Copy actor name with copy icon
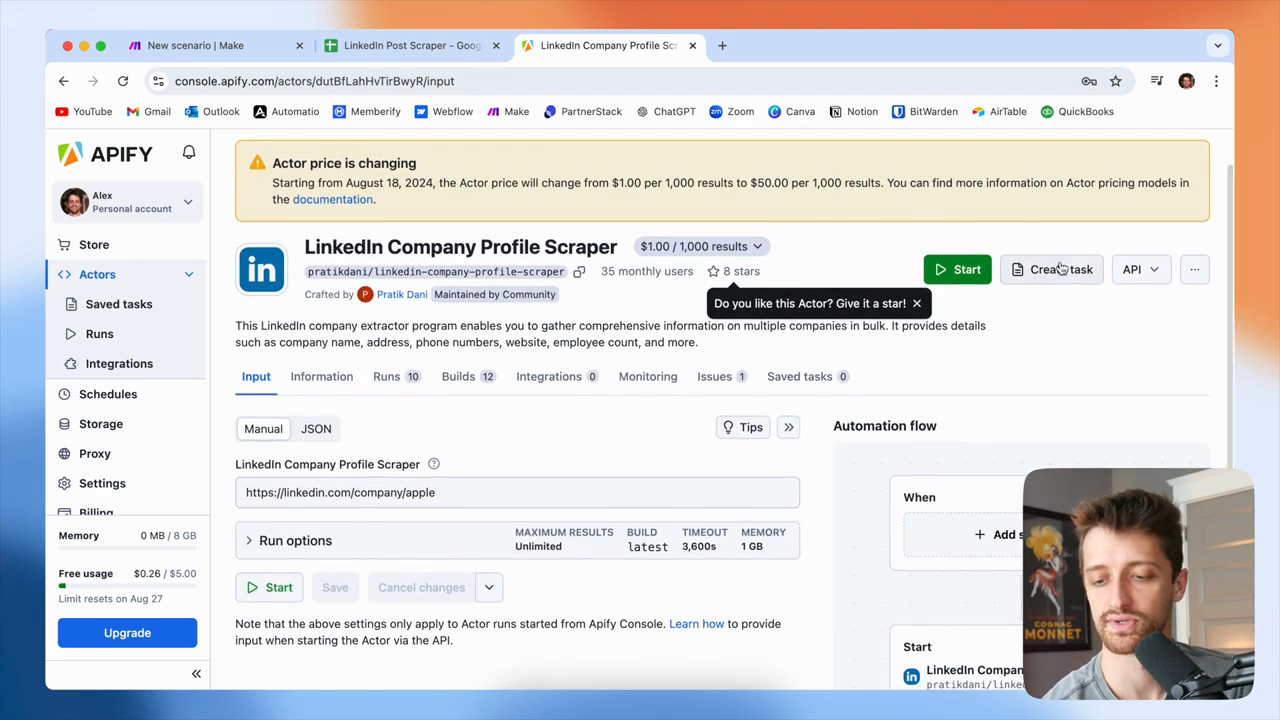The width and height of the screenshot is (1280, 720). click(x=579, y=271)
